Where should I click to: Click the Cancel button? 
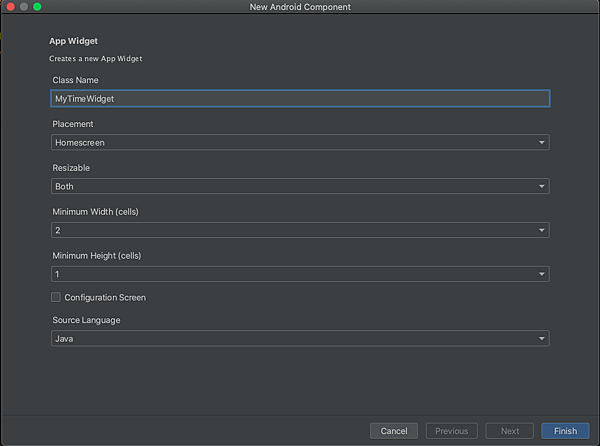tap(394, 431)
